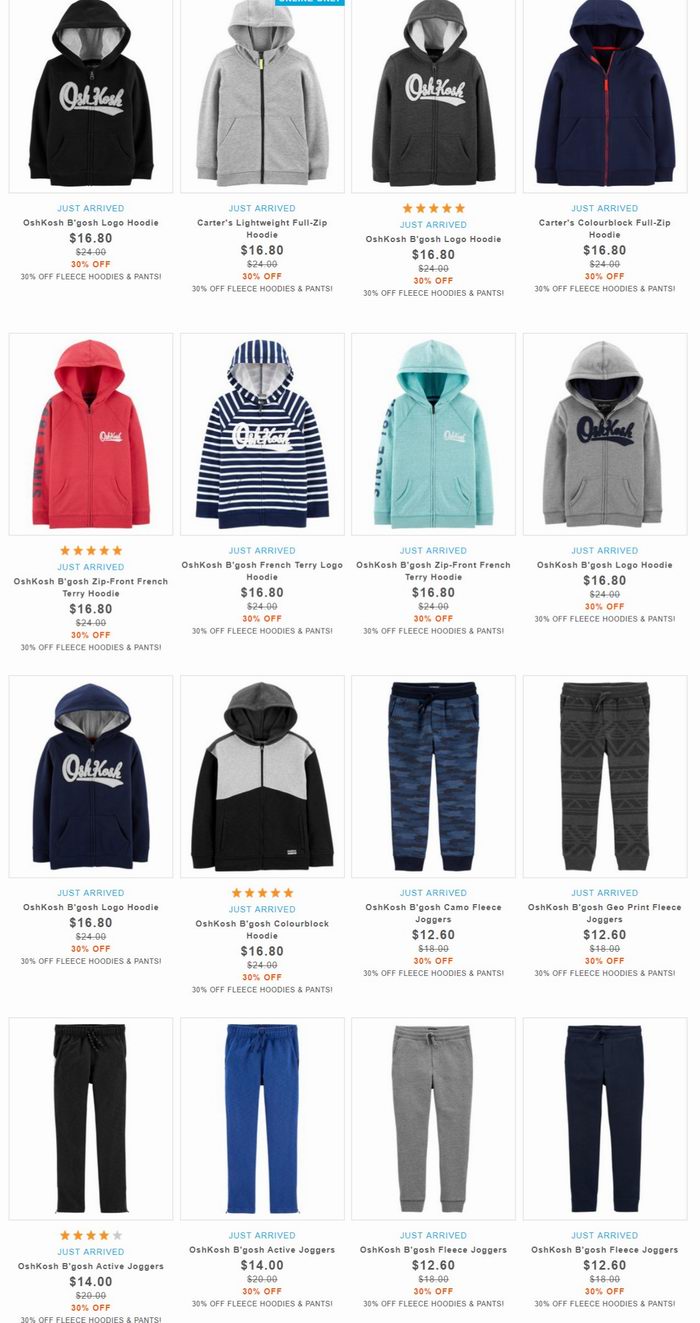Open navy hoodie with red zipper image

[x=605, y=96]
